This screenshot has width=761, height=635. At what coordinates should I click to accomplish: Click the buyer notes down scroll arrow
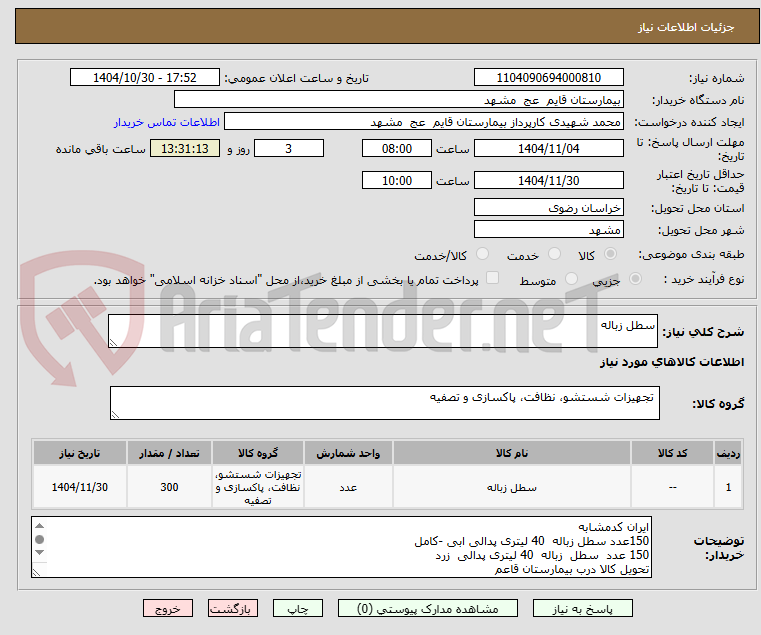tap(40, 552)
